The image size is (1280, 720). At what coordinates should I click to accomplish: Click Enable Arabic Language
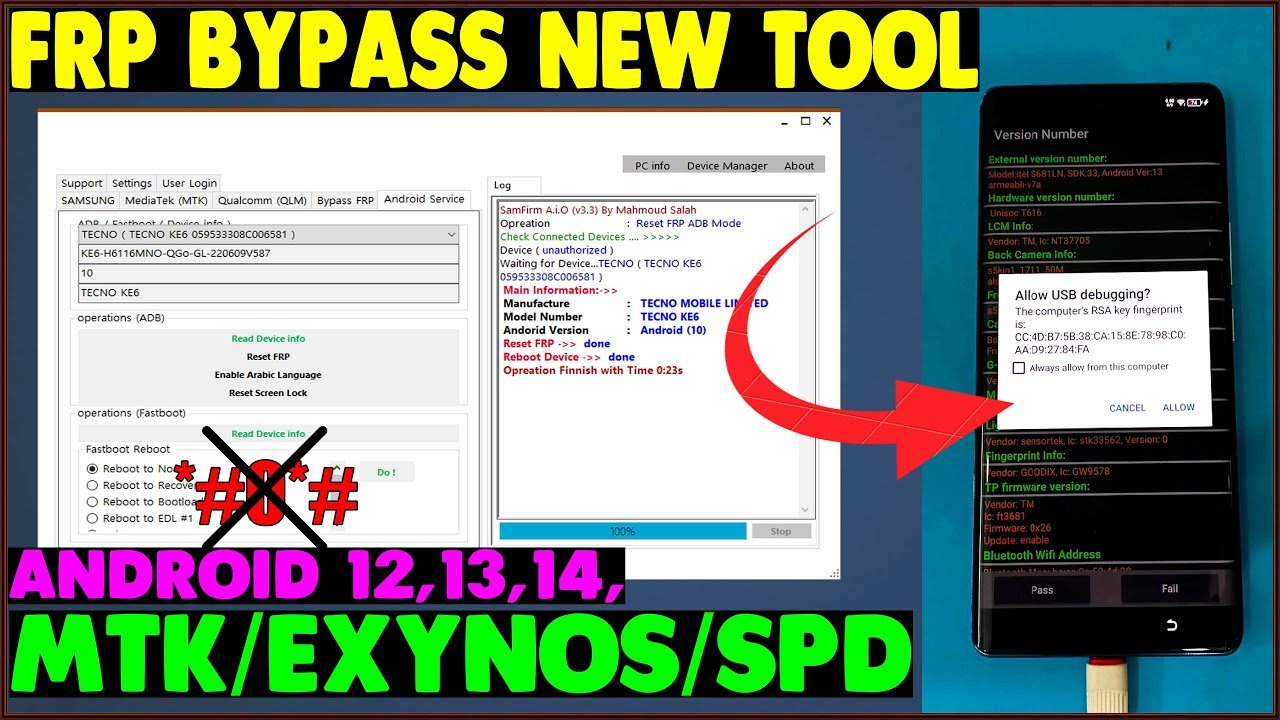268,375
